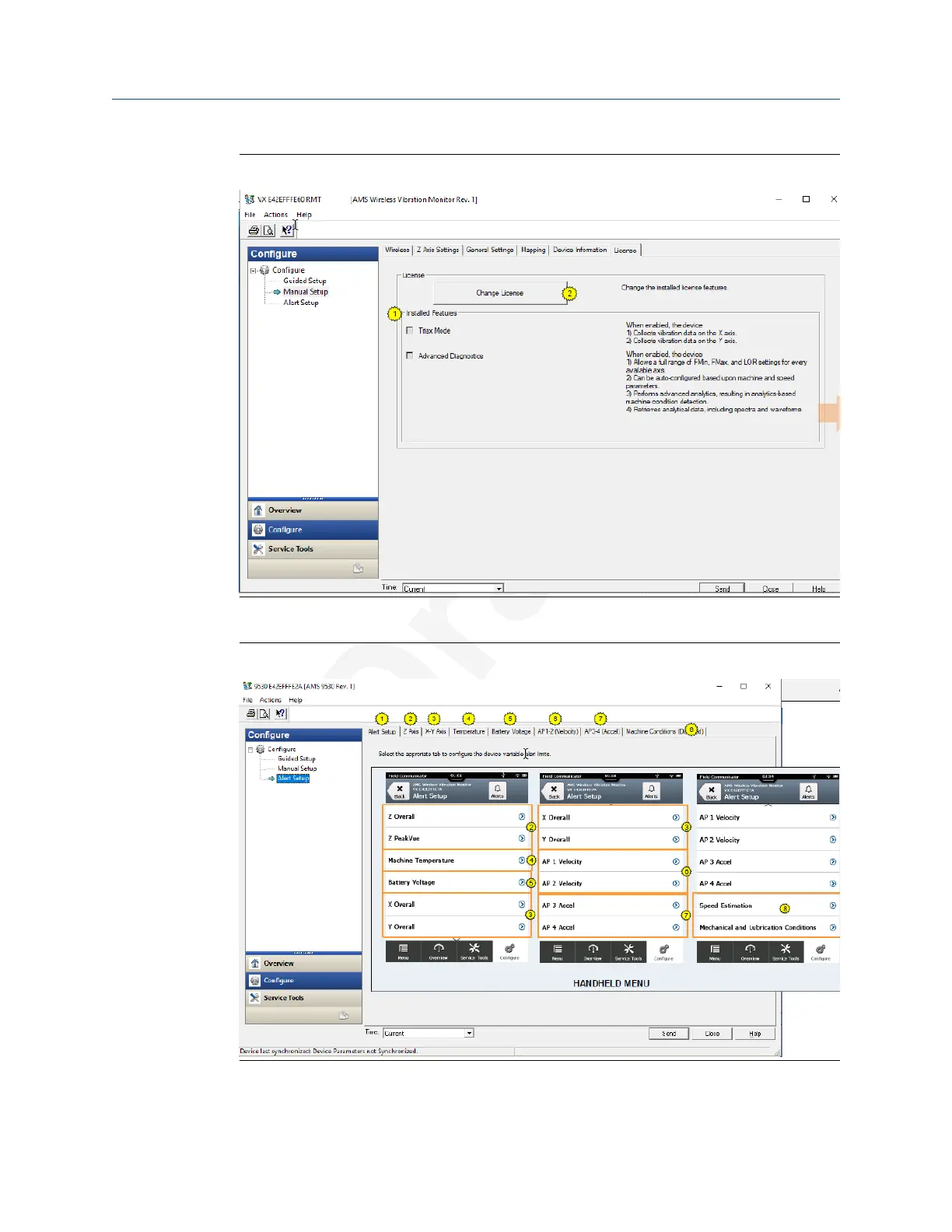The width and height of the screenshot is (952, 1232).
Task: Open File menu in Vibration Monitor window
Action: pyautogui.click(x=250, y=215)
